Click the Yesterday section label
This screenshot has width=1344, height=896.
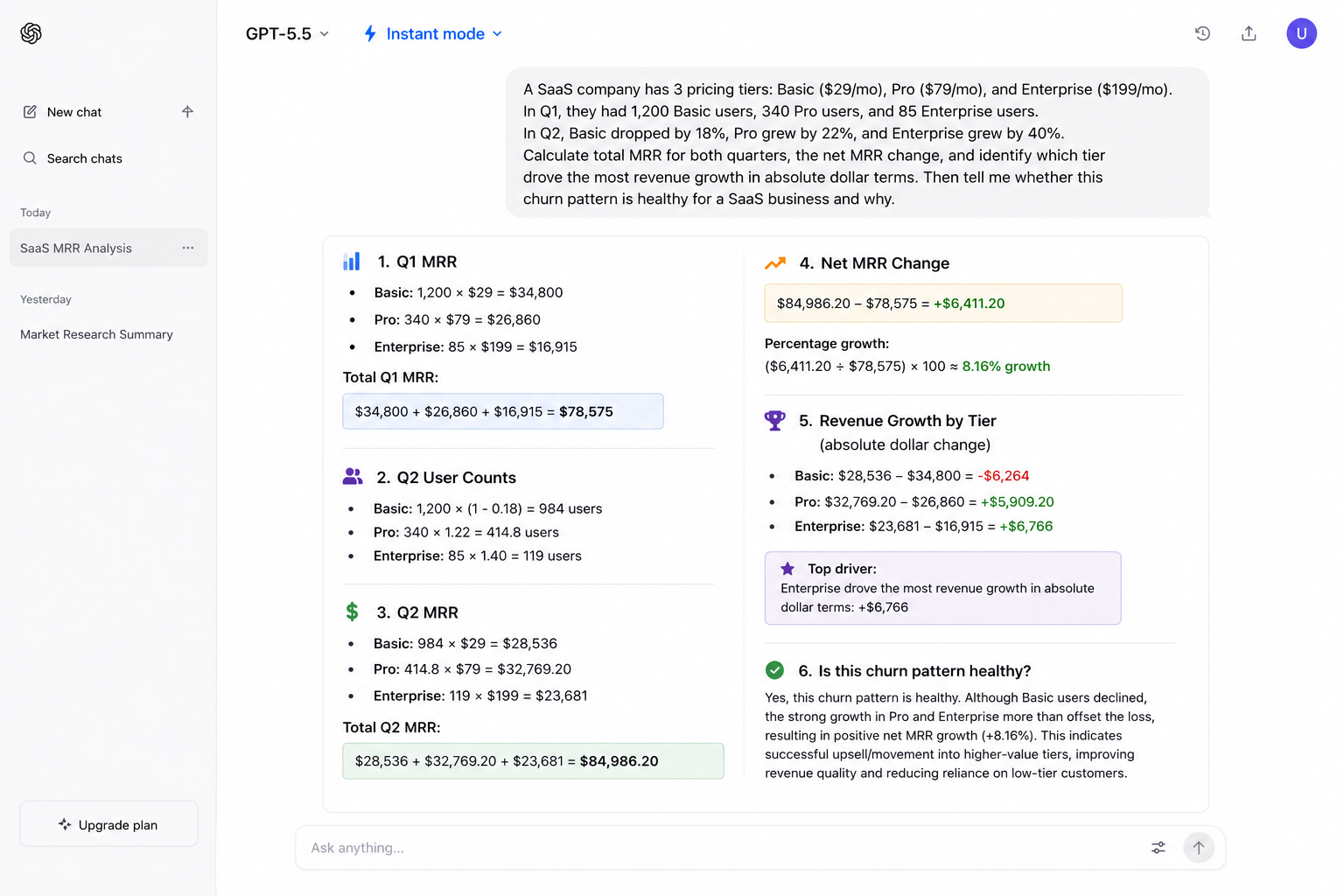coord(45,299)
